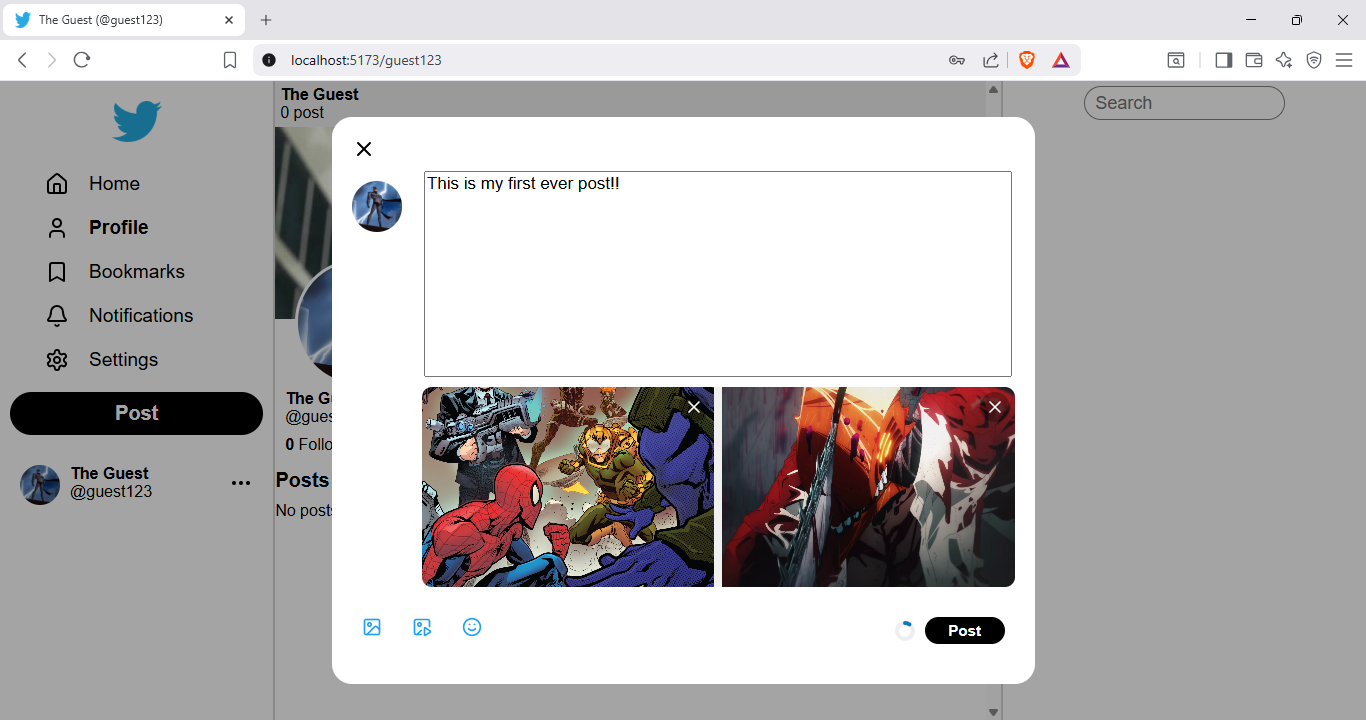Image resolution: width=1366 pixels, height=720 pixels.
Task: Click the large sidebar Post button
Action: 136,413
